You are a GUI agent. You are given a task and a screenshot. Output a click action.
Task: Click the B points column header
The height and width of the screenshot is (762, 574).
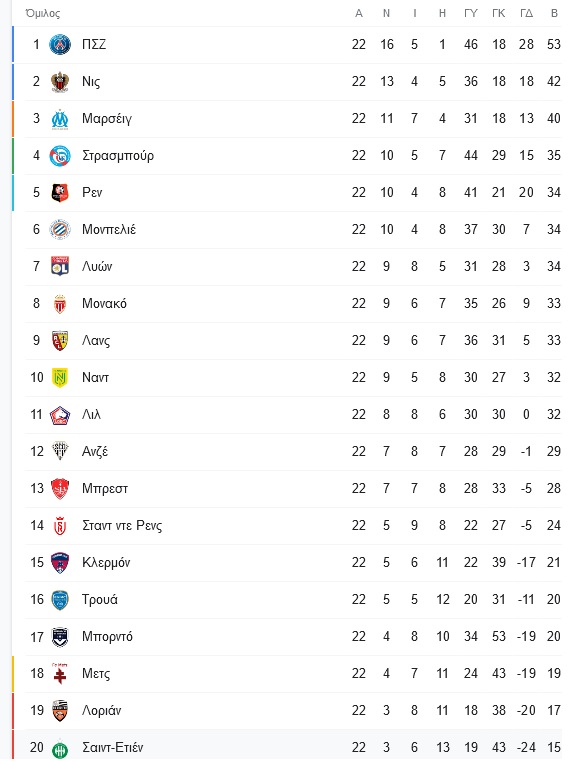pyautogui.click(x=554, y=13)
